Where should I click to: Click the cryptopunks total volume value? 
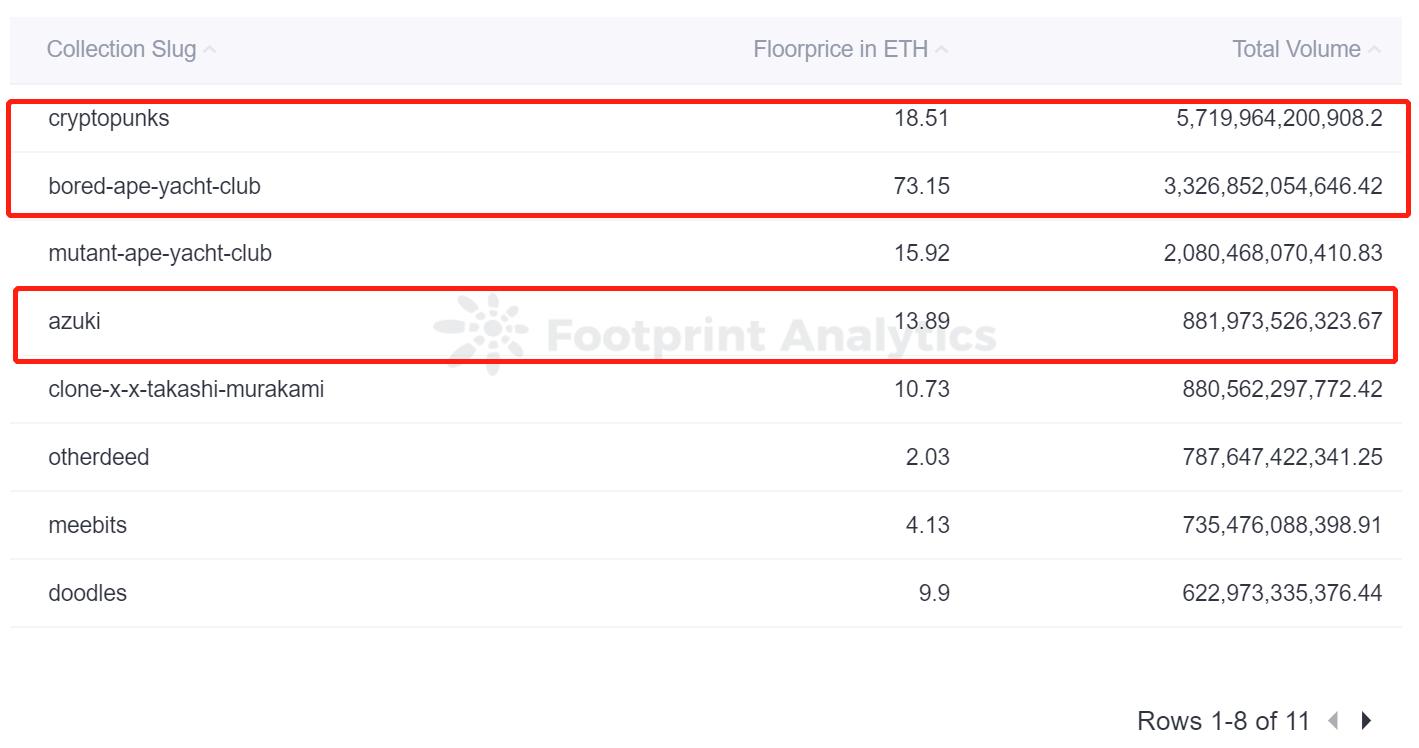(x=1279, y=118)
